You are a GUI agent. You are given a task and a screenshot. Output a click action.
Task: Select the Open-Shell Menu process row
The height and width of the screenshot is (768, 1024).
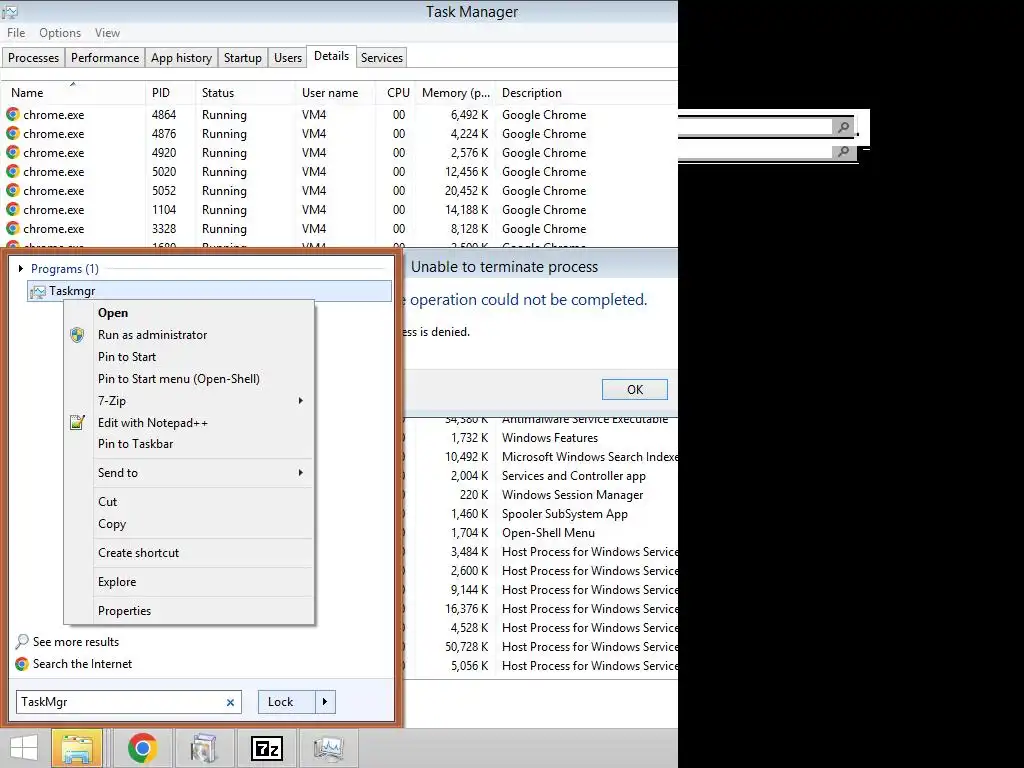pyautogui.click(x=541, y=533)
